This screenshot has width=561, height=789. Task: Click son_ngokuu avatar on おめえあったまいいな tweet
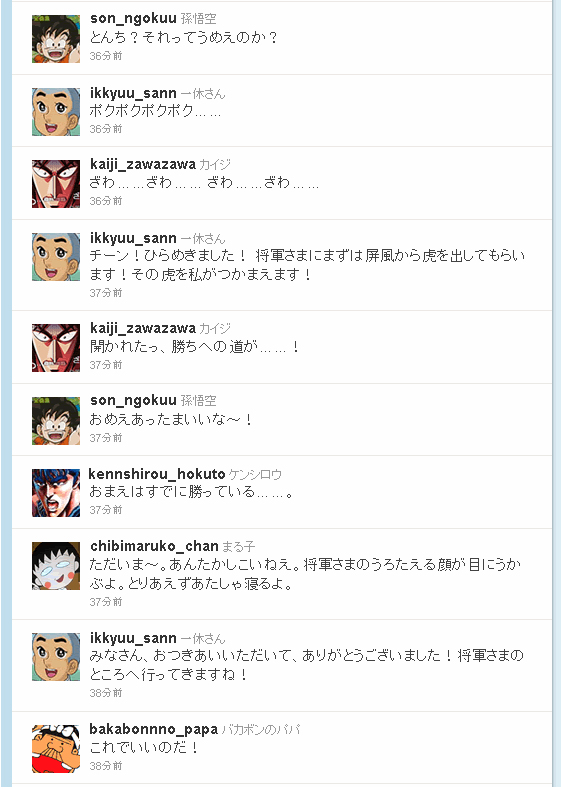pos(56,421)
